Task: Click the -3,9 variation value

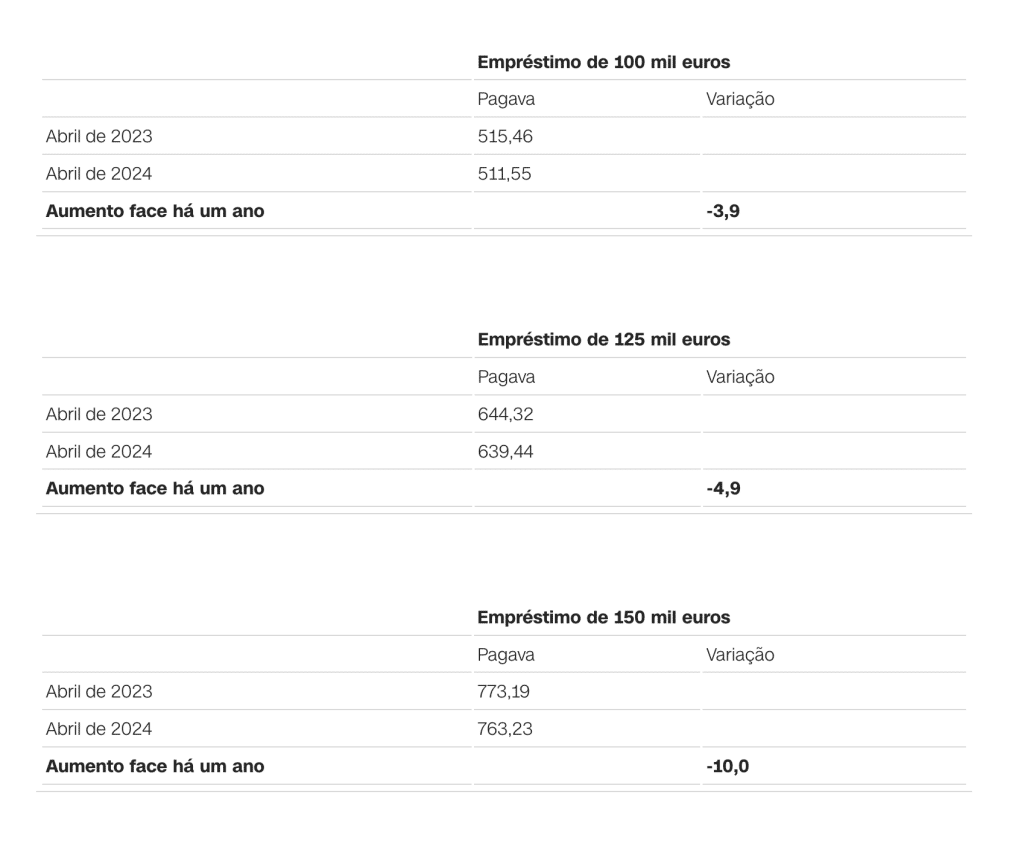Action: (x=723, y=211)
